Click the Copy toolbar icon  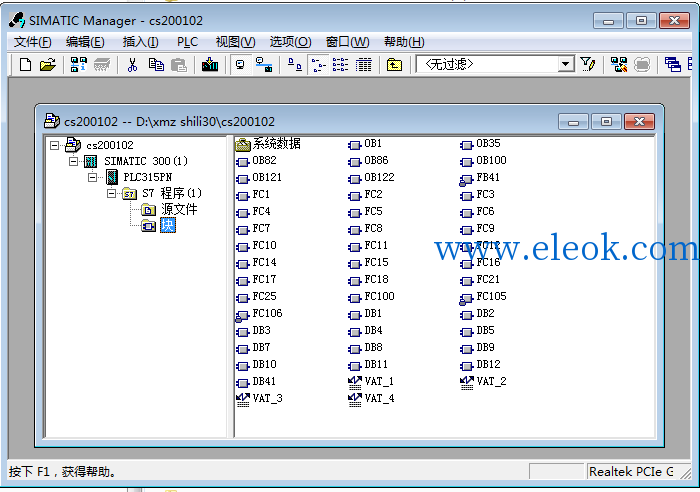coord(156,65)
